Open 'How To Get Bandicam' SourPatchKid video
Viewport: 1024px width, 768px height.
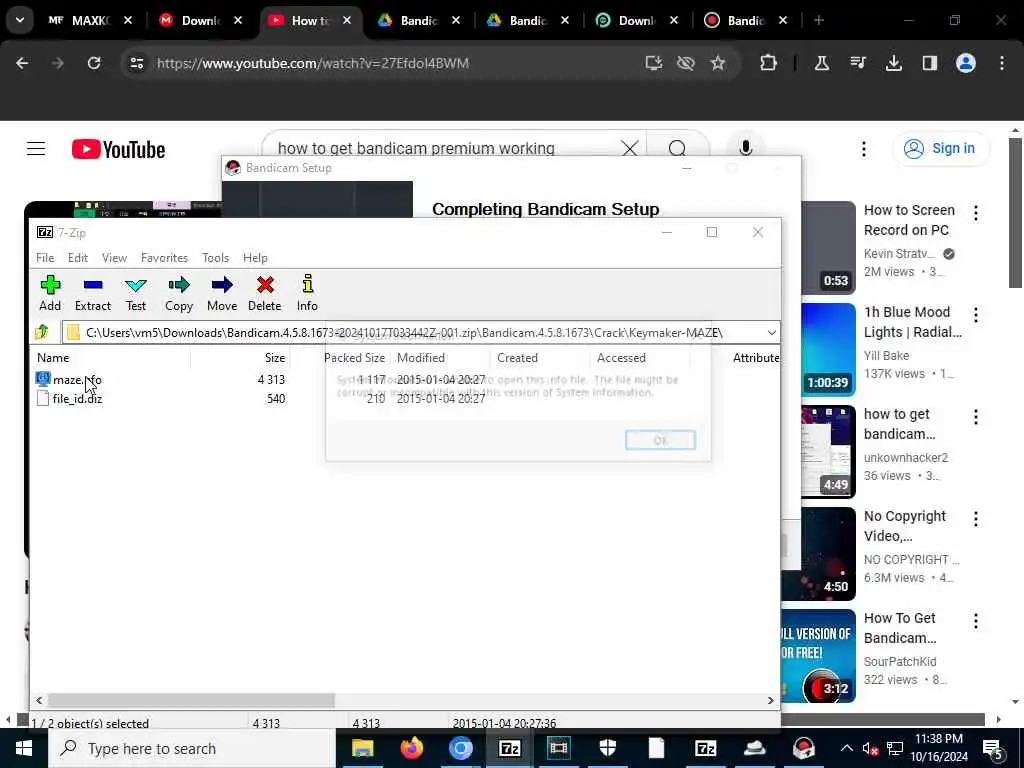tap(900, 628)
